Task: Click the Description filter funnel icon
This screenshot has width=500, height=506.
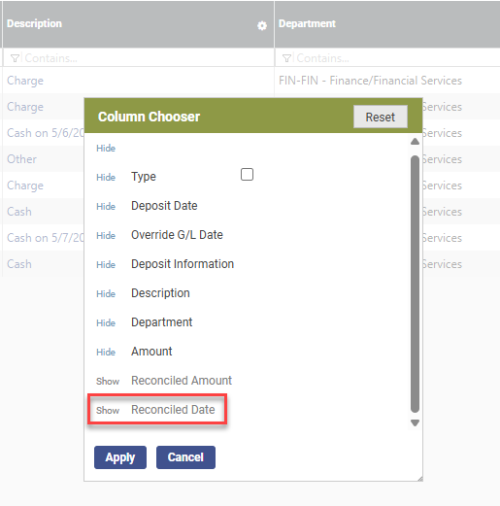Action: coord(15,58)
